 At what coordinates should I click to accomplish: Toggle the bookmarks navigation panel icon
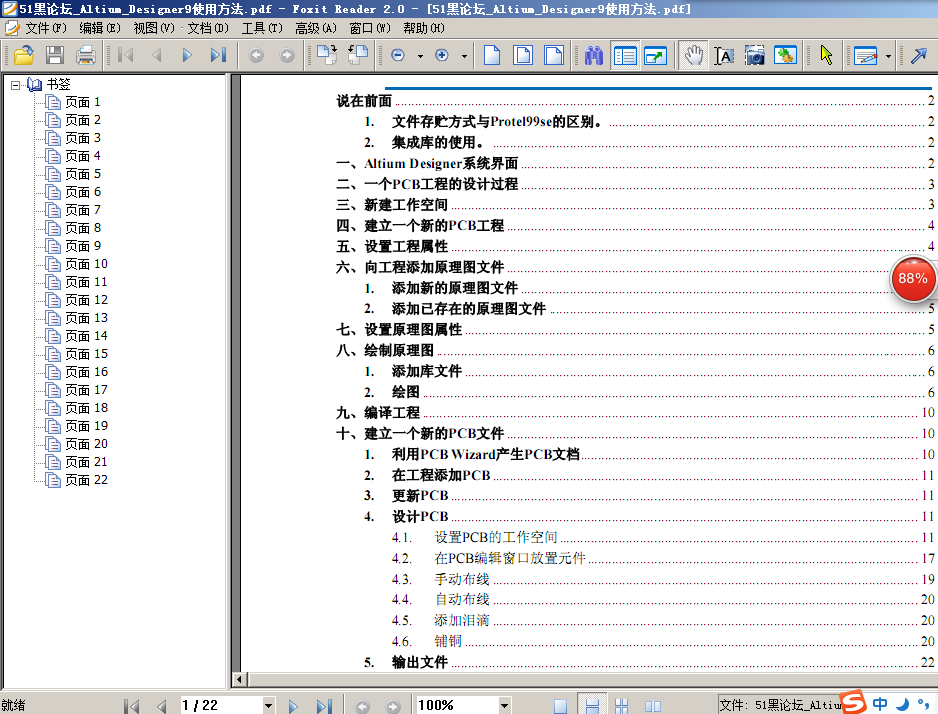625,56
